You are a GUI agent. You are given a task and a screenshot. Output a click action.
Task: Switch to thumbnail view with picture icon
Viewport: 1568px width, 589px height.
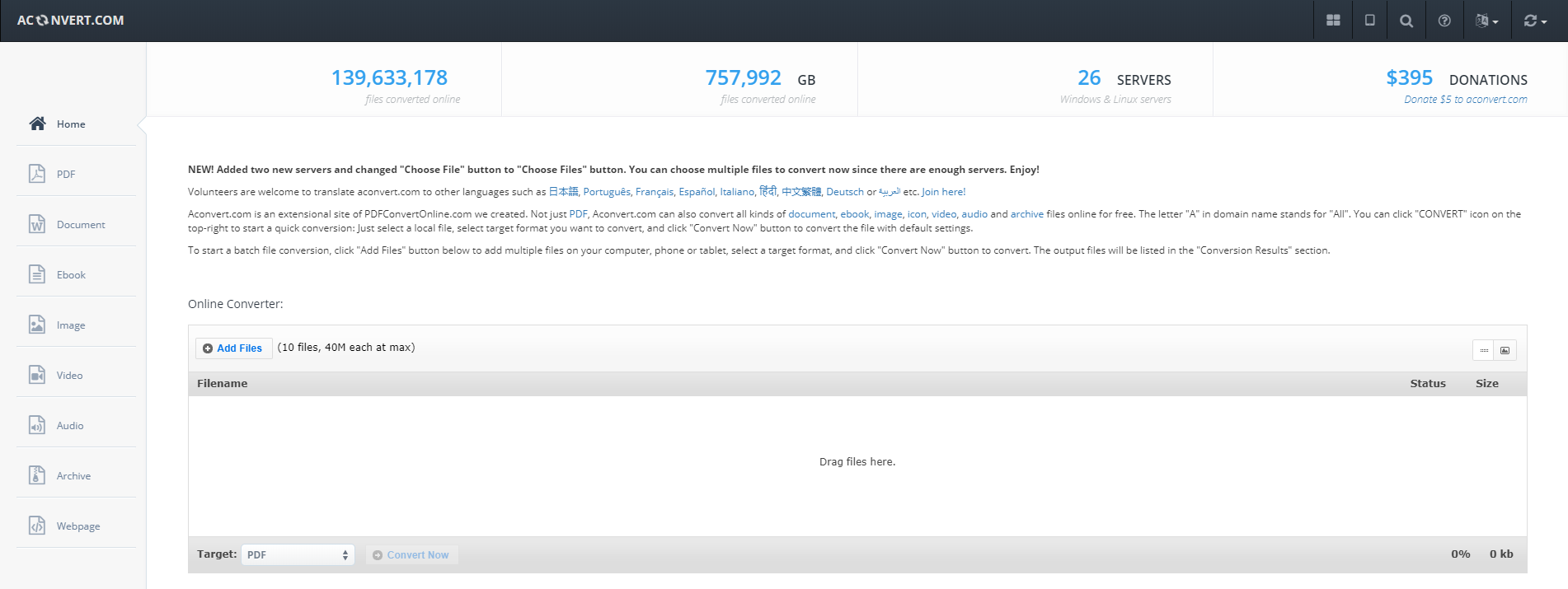(x=1505, y=350)
